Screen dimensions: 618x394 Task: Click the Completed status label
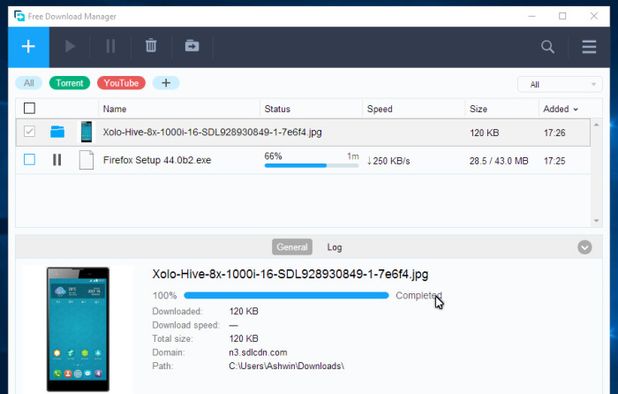coord(419,295)
